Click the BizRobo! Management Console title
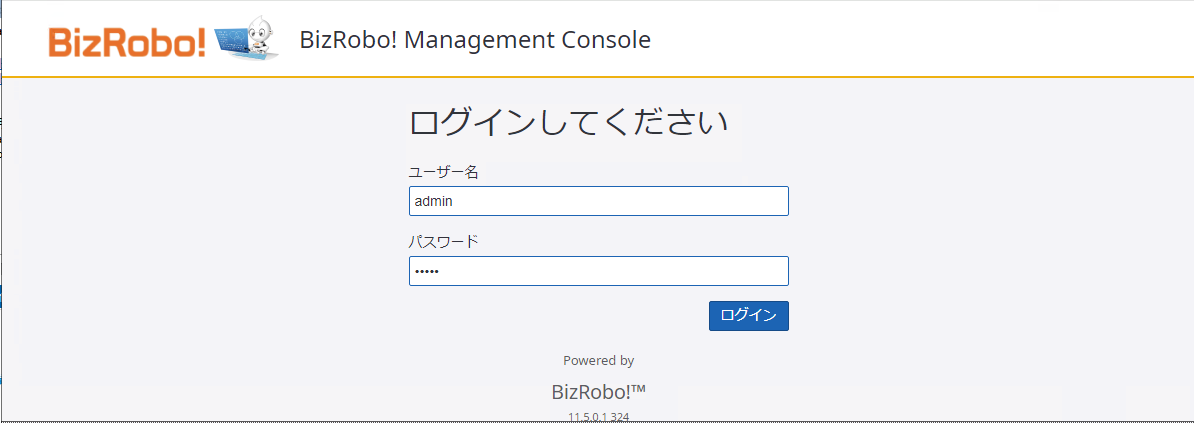Screen dimensions: 1194x423 click(475, 40)
